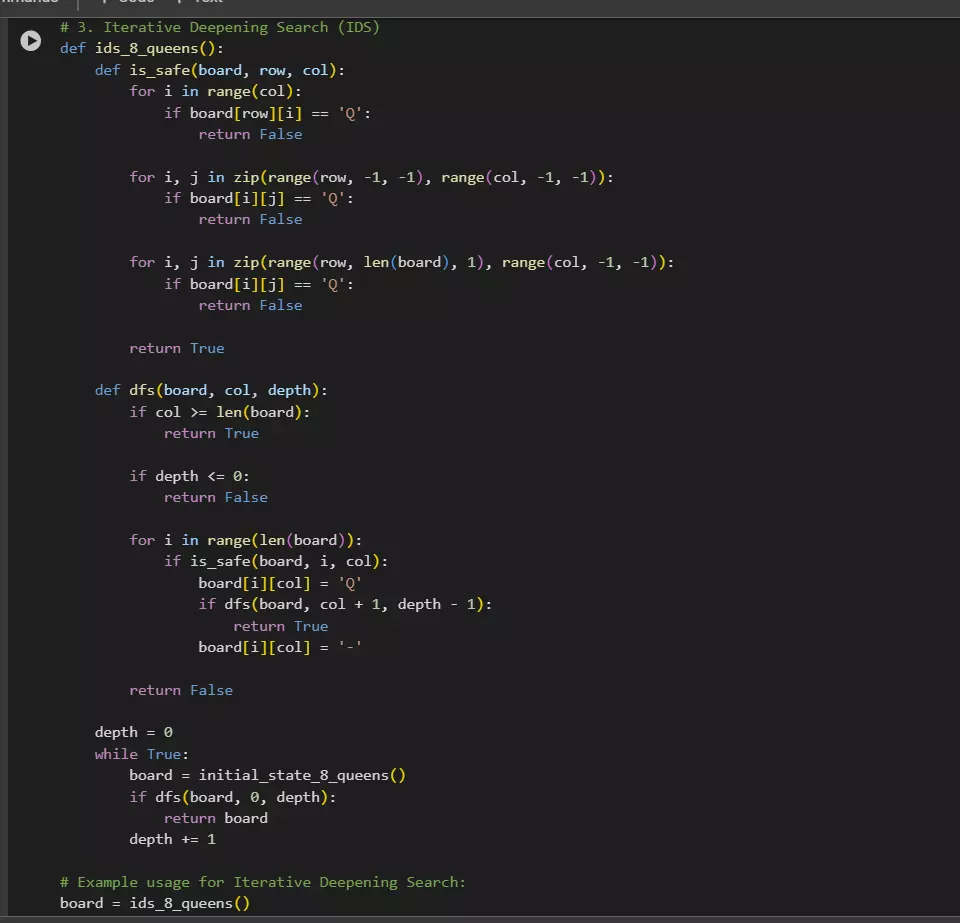Click the 'depth = 0' assignment line
The width and height of the screenshot is (960, 923).
coord(133,732)
